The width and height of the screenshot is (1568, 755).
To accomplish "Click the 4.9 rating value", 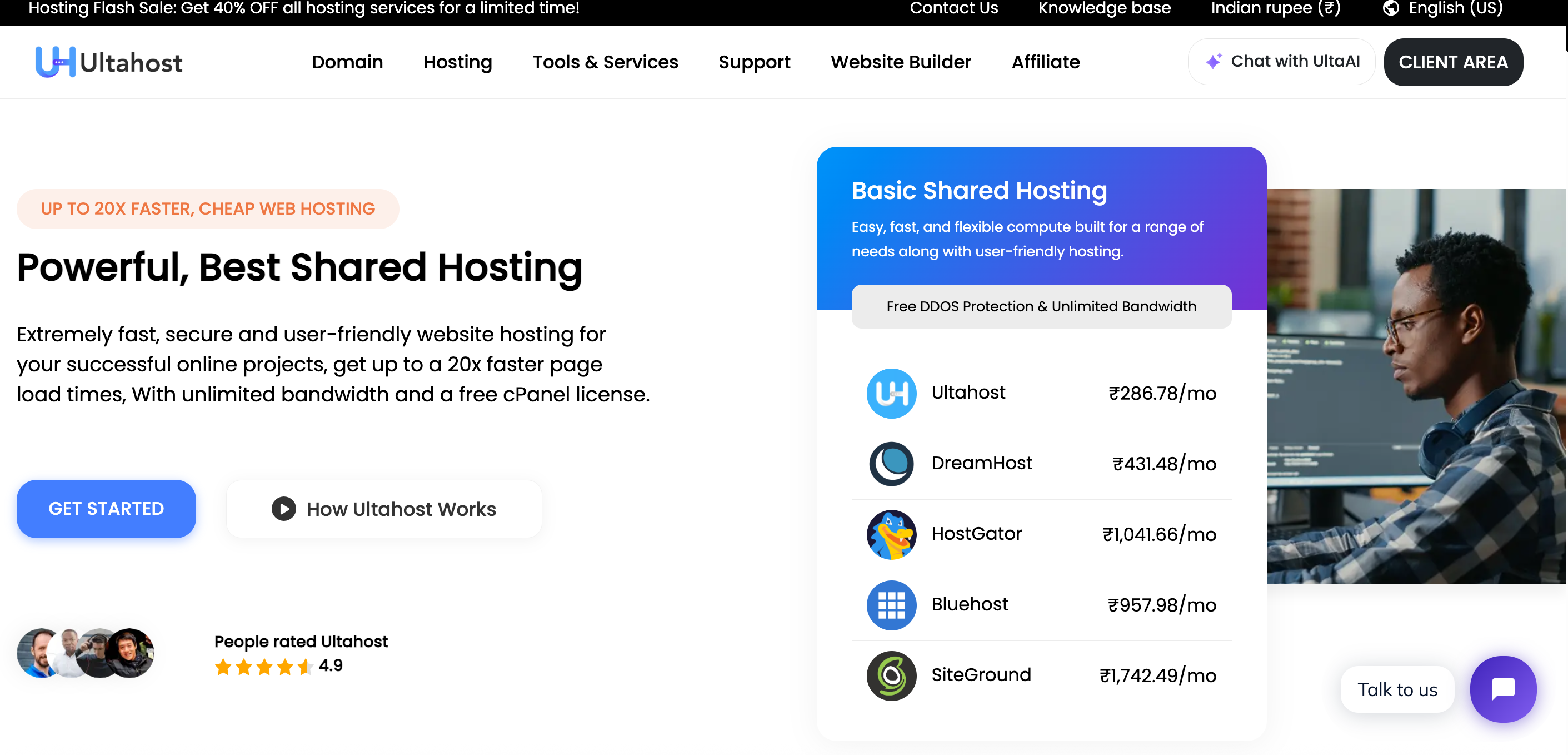I will click(x=331, y=665).
